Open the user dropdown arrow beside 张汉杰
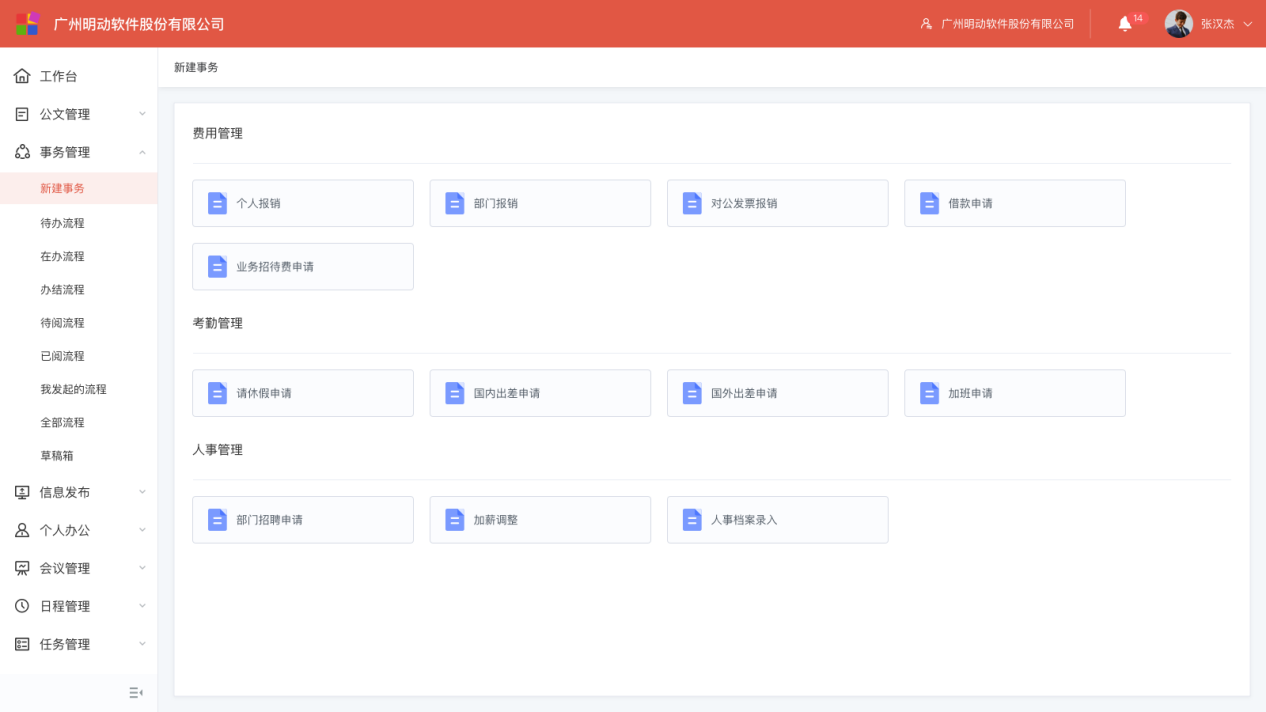This screenshot has height=712, width=1266. click(x=1247, y=24)
